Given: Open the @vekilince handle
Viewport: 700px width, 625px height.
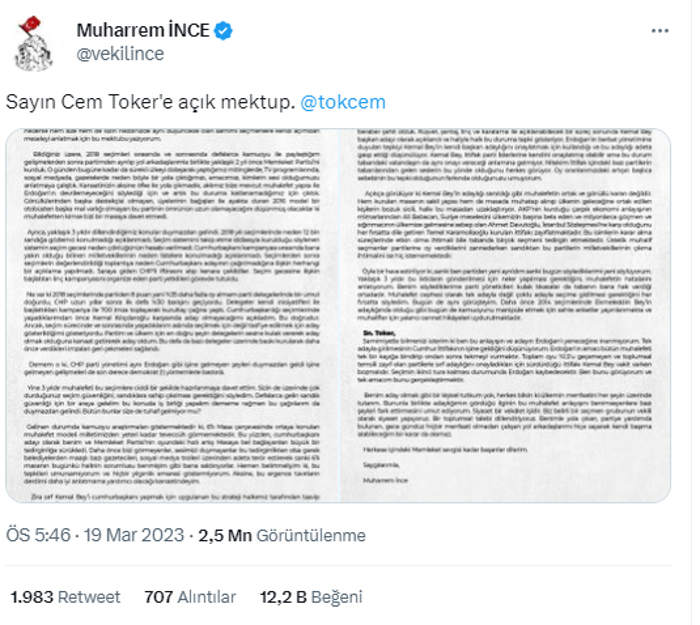Looking at the screenshot, I should point(120,54).
